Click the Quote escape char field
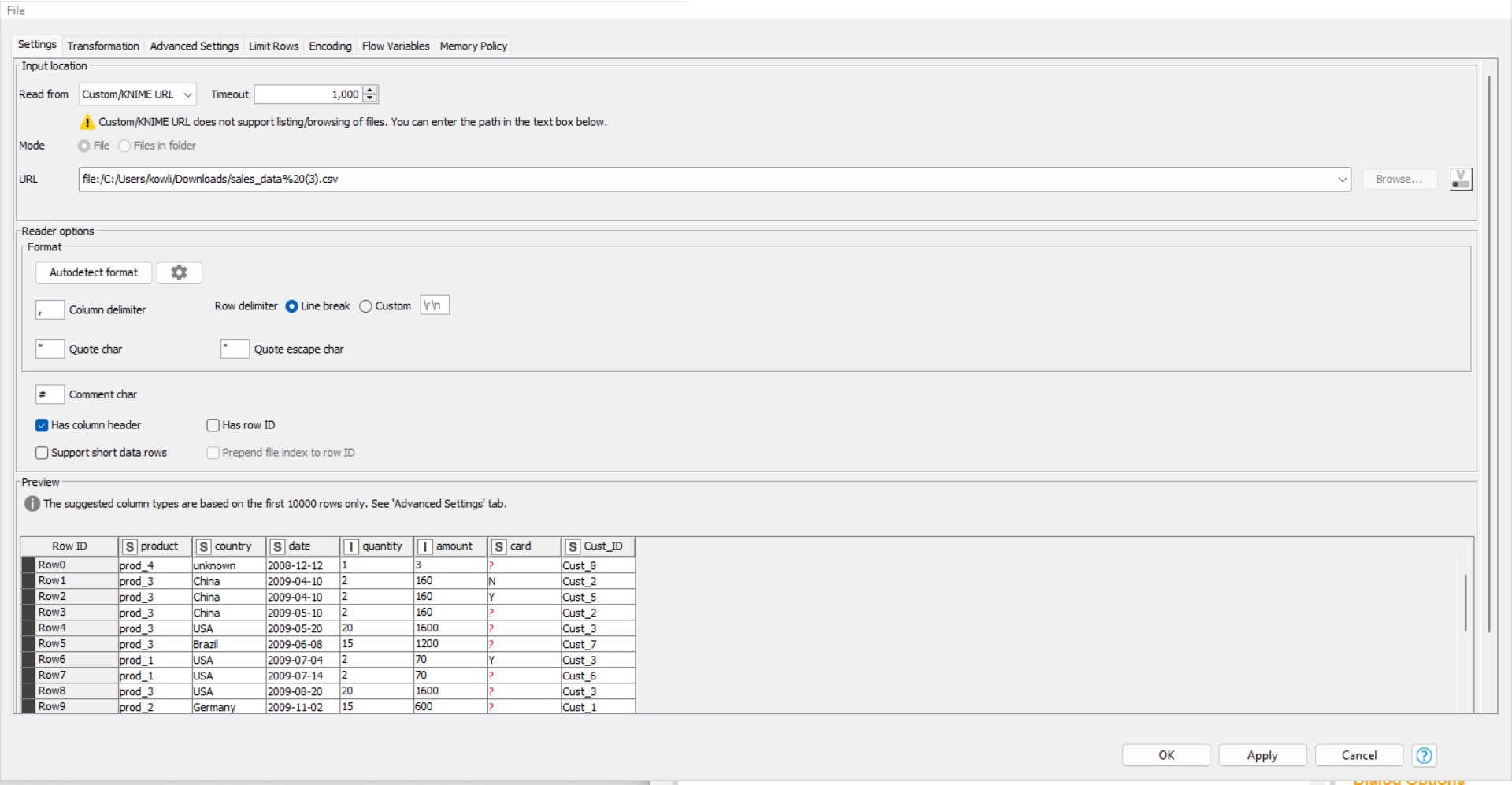The width and height of the screenshot is (1512, 785). coord(235,349)
